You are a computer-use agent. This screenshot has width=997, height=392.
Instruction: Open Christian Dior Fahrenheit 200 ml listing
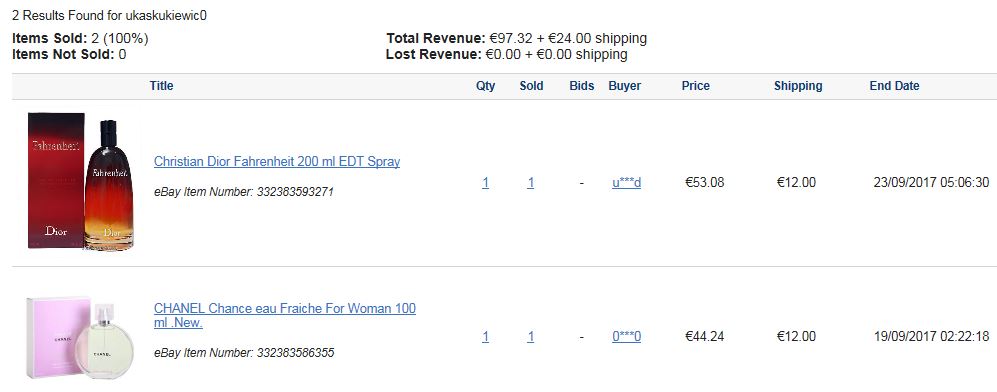[277, 161]
